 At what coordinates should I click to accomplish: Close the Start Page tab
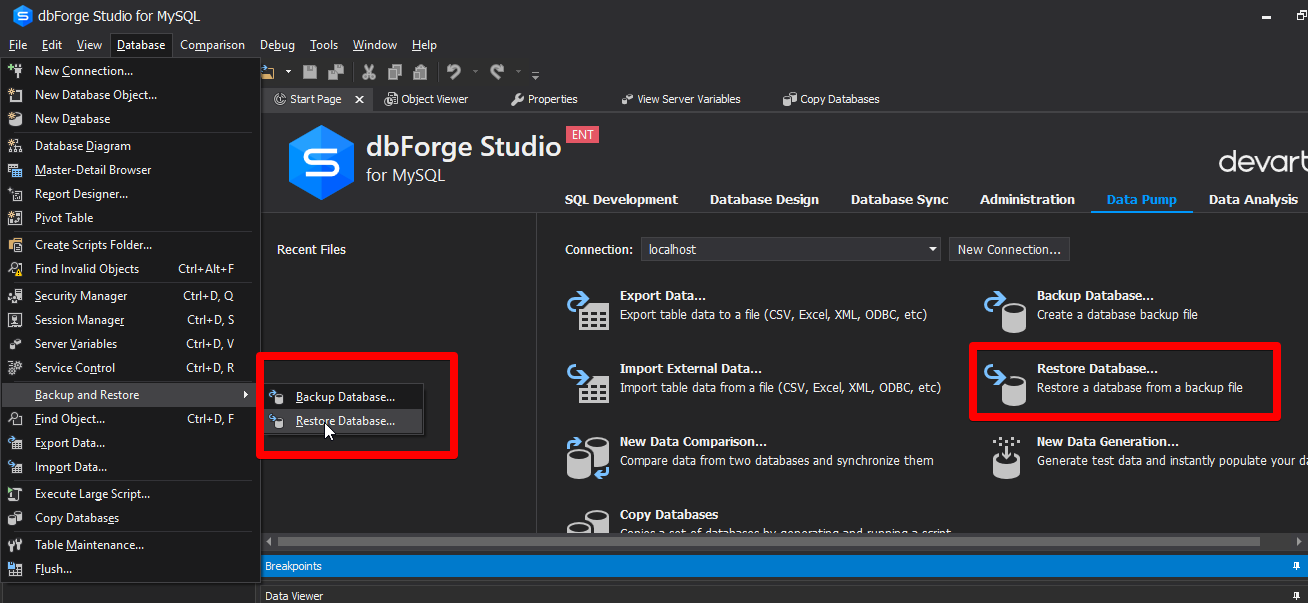[360, 100]
